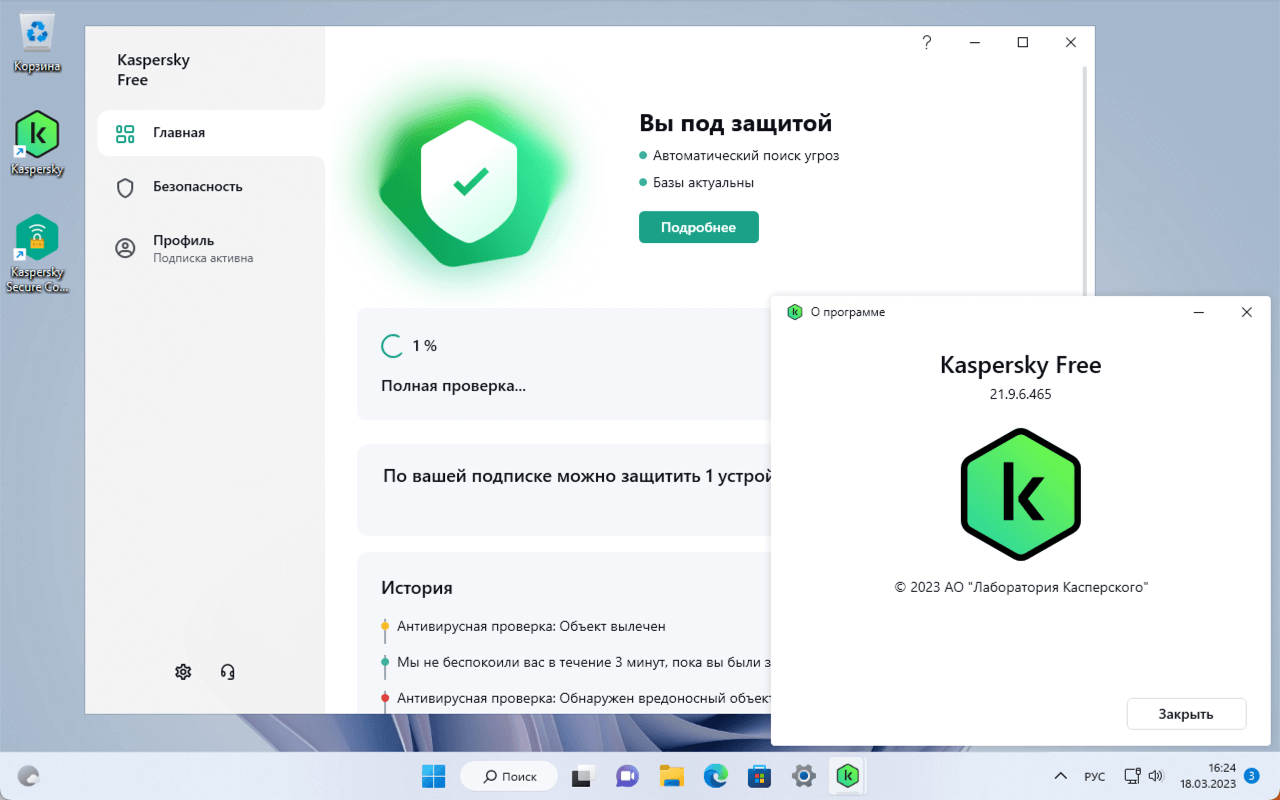
Task: Open history entry Антивирусная проверка: Объект вылечен
Action: coord(531,626)
